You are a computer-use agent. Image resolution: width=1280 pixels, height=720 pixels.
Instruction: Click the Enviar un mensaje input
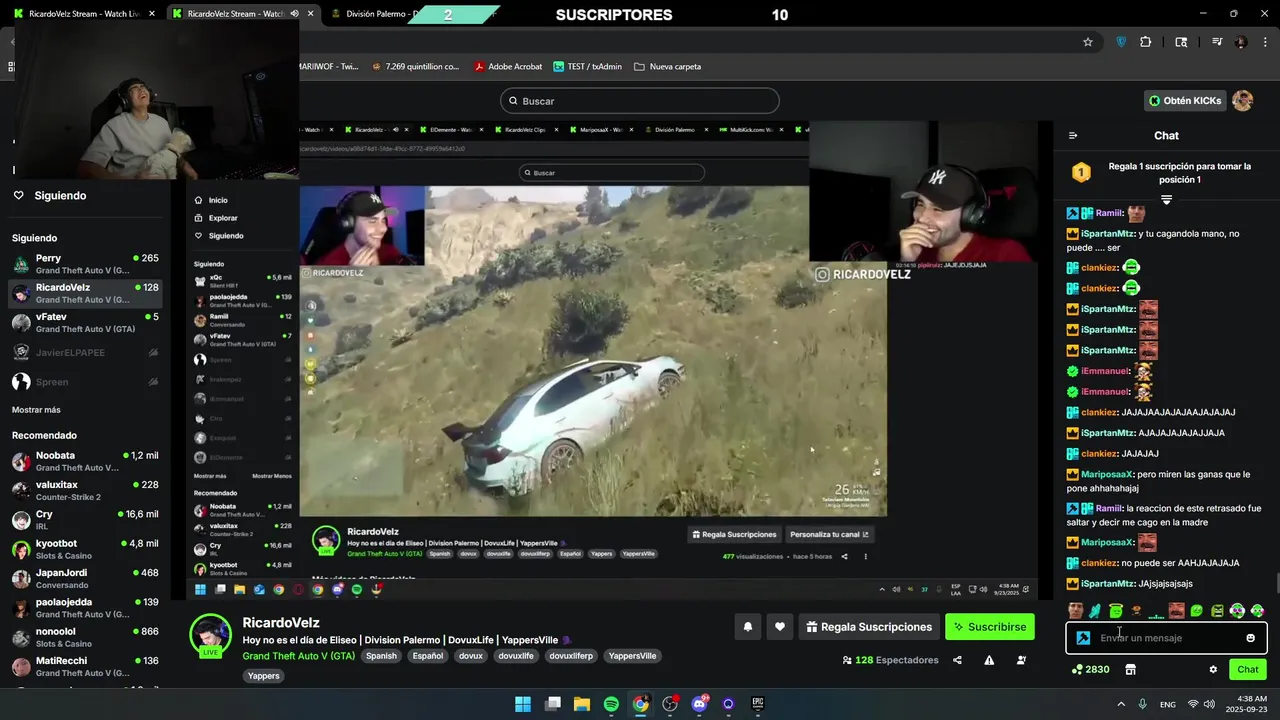[1167, 638]
